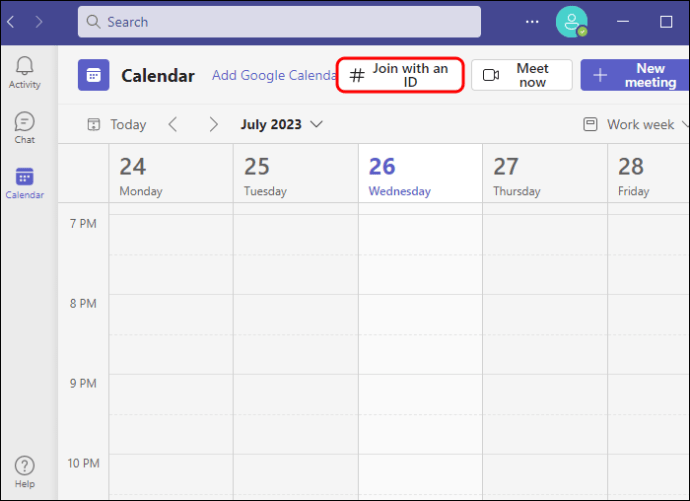Screen dimensions: 690x501
Task: Expand the July 2023 month picker
Action: (282, 124)
